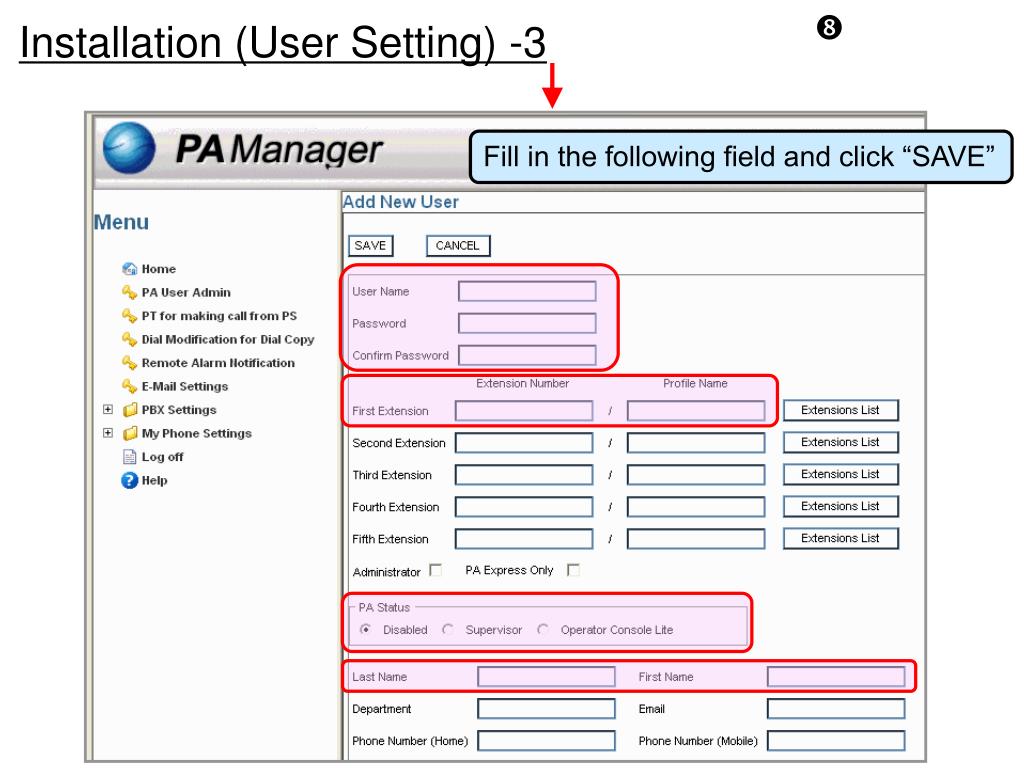This screenshot has width=1024, height=768.
Task: Click key icon beside PT for making call
Action: [129, 315]
